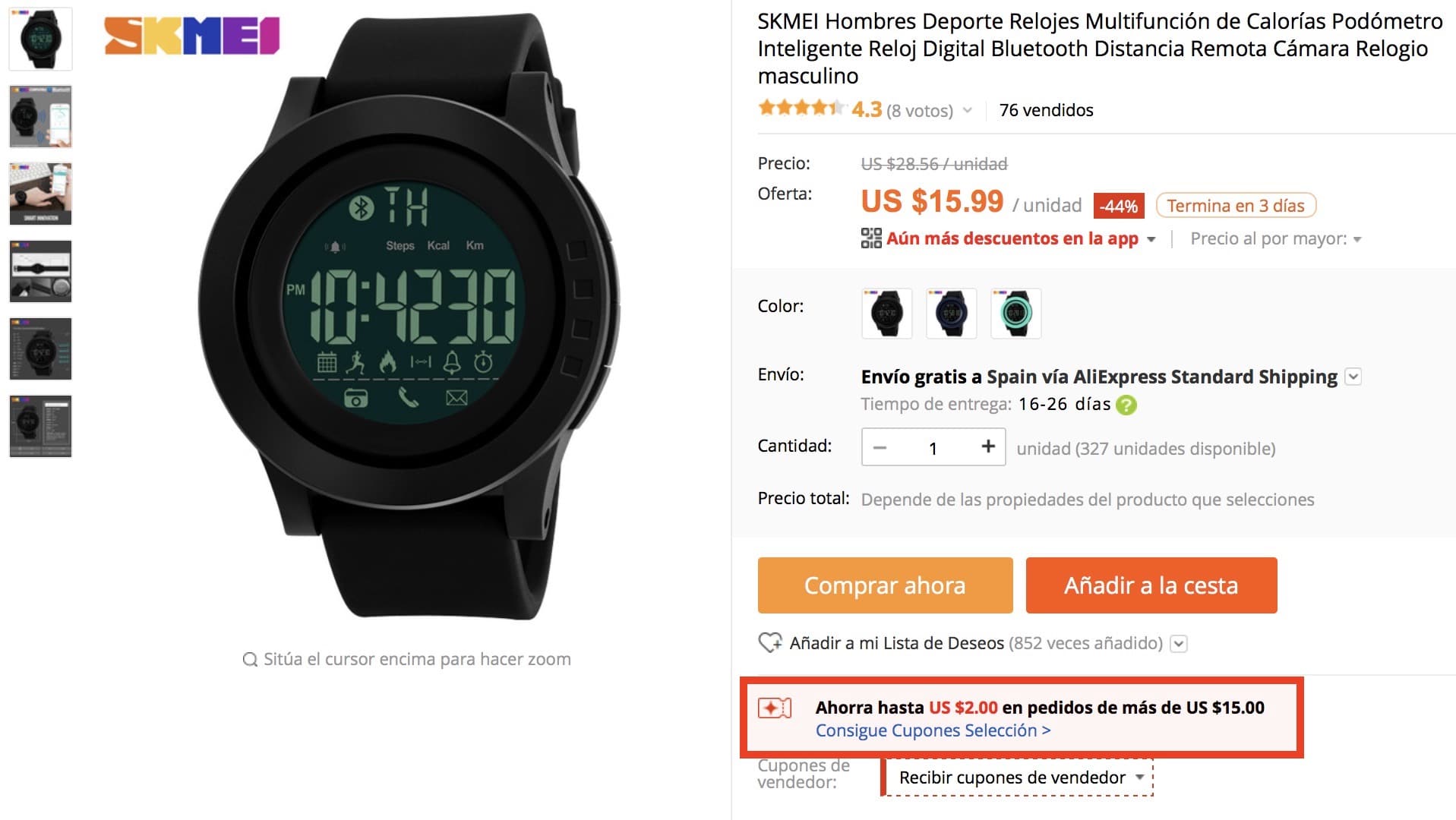Click the coupon ticket icon

tap(775, 708)
